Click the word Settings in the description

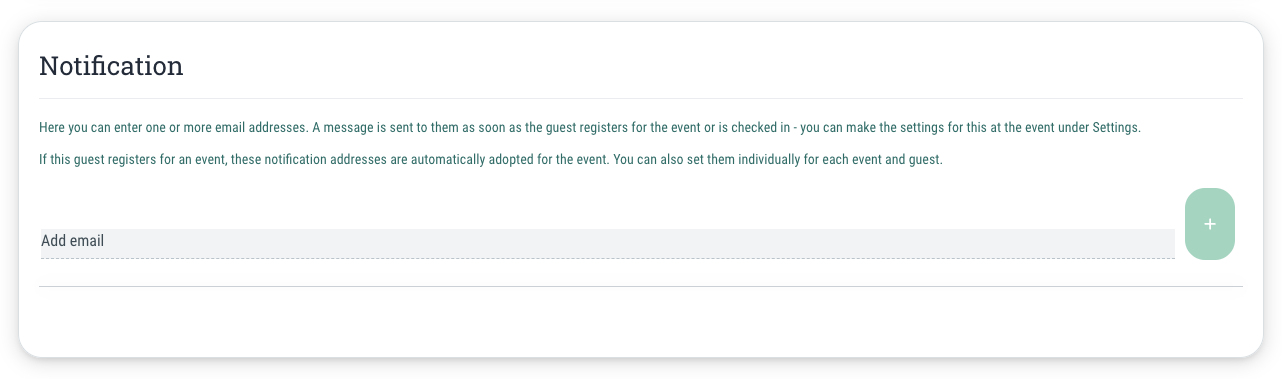coord(1116,128)
